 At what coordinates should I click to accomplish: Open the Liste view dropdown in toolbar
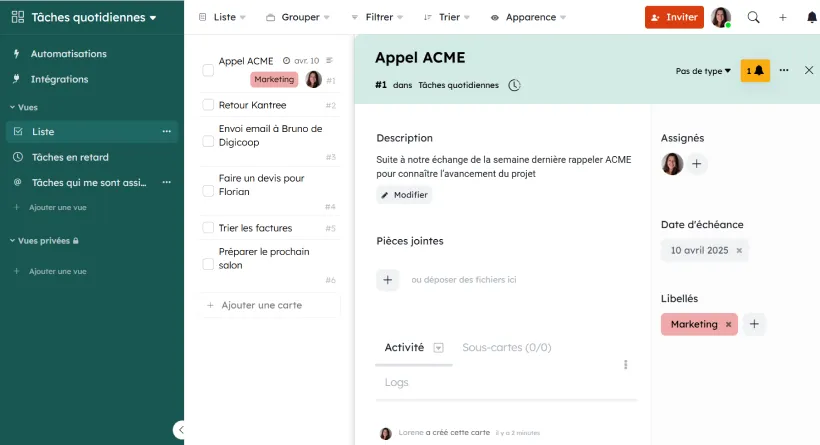(x=222, y=17)
